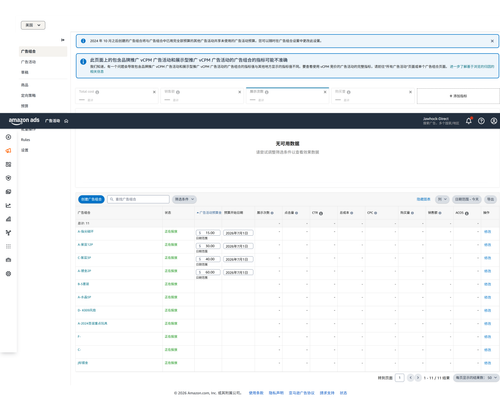Open the notifications bell
Viewport: 500px width, 401px height.
coord(469,121)
